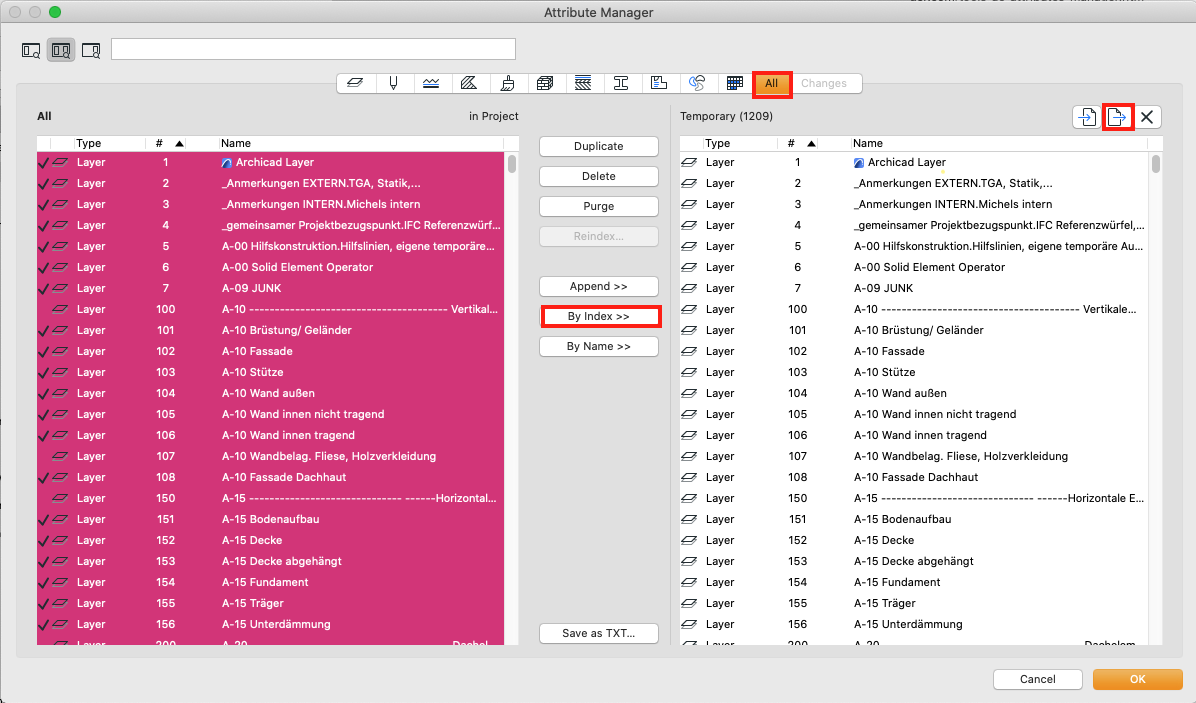Select the All attributes tab
1196x703 pixels.
pos(771,84)
